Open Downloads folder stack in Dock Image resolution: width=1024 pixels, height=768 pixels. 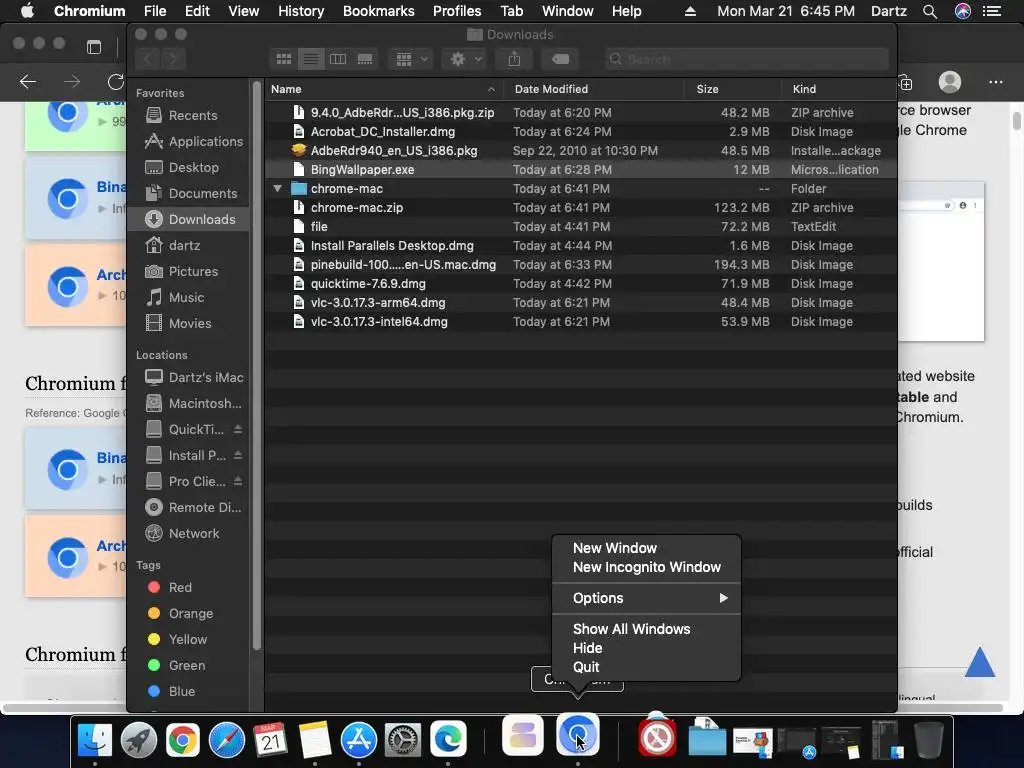pos(707,738)
